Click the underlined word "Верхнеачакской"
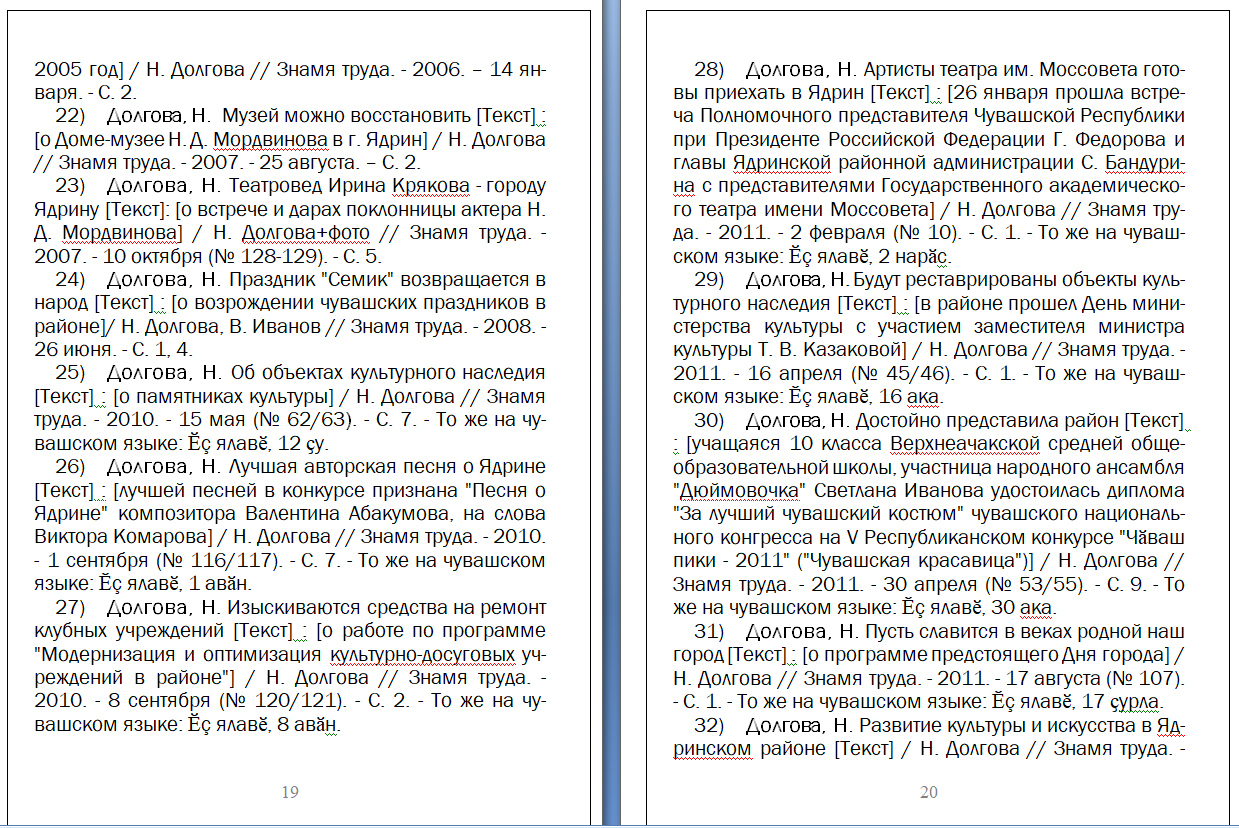Image resolution: width=1239 pixels, height=828 pixels. tap(963, 443)
